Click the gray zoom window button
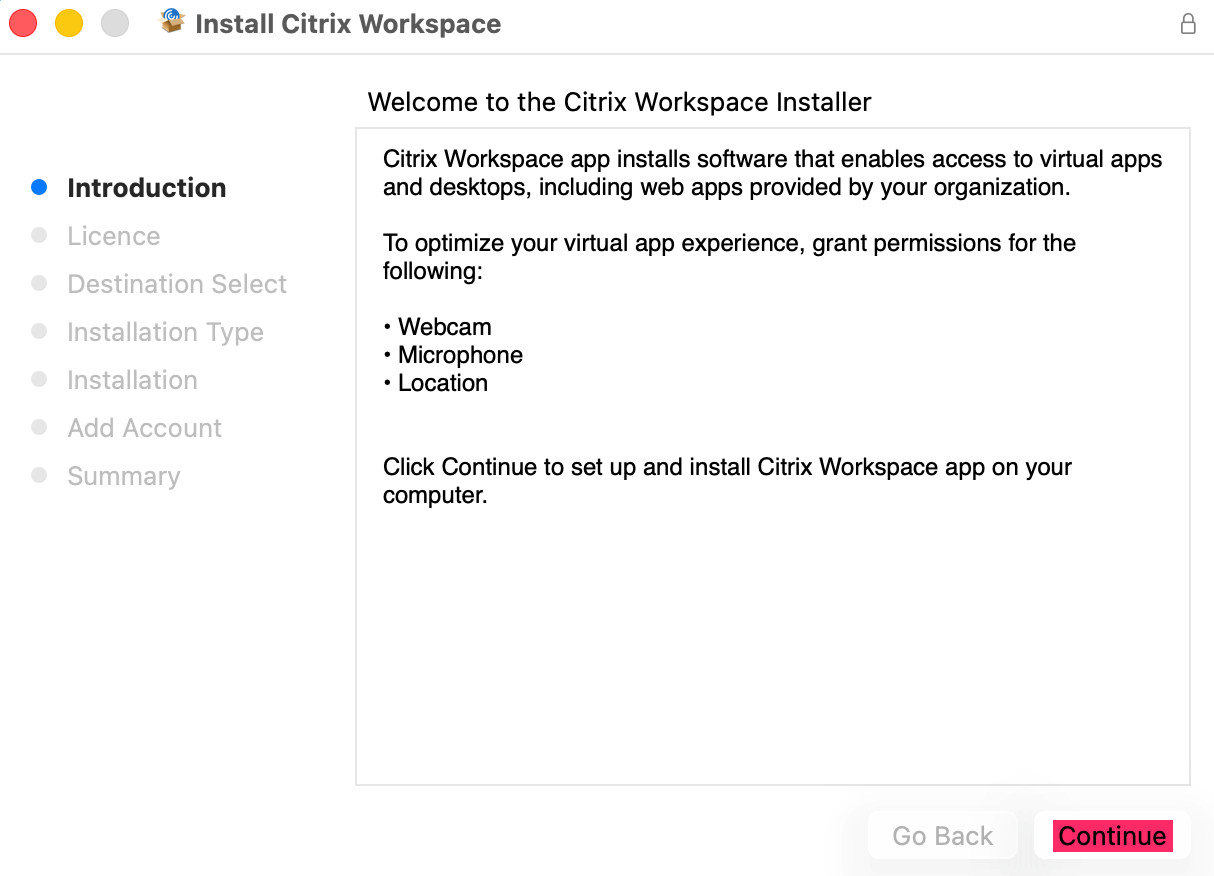Viewport: 1214px width, 876px height. (x=115, y=23)
